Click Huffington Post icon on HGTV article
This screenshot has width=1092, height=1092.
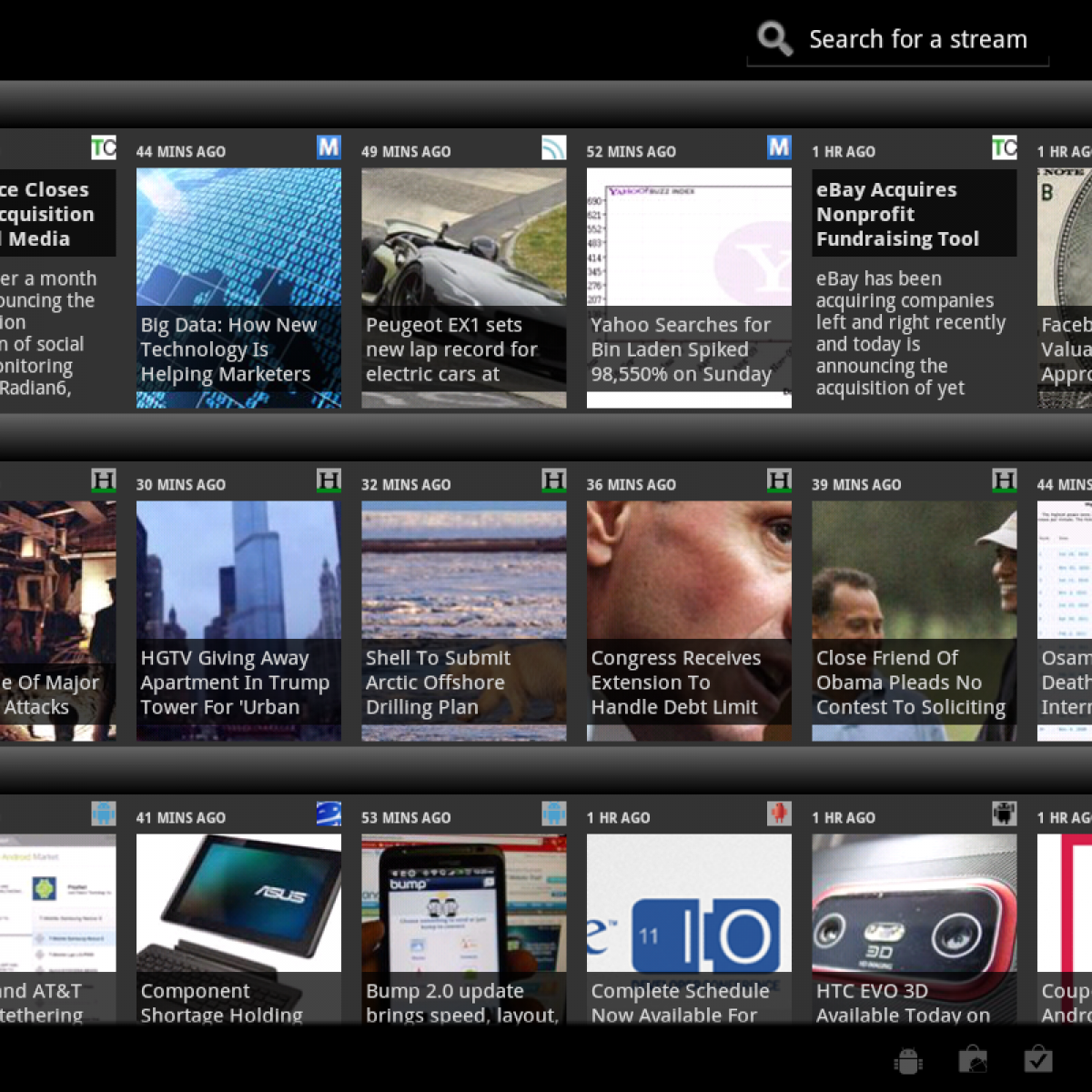tap(329, 480)
